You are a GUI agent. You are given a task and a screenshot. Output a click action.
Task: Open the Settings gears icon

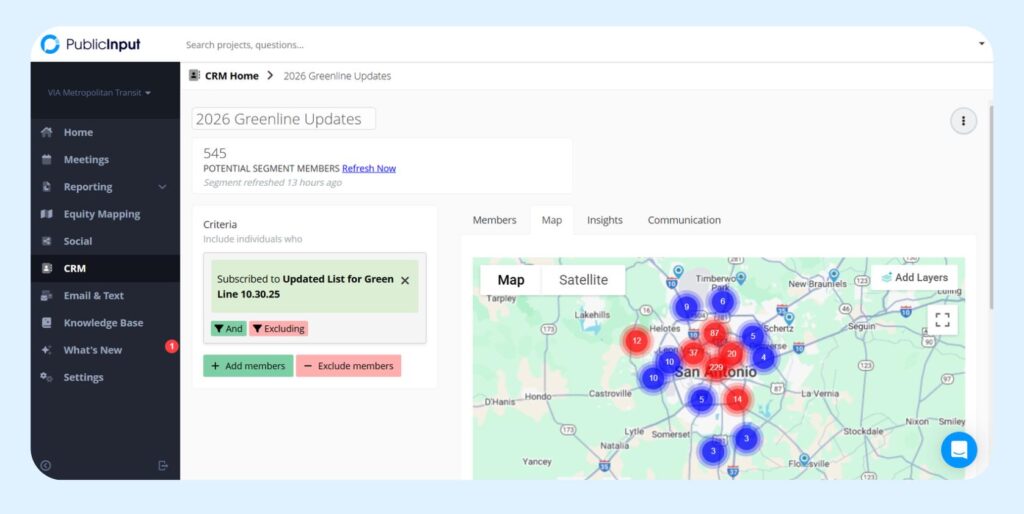pos(46,377)
